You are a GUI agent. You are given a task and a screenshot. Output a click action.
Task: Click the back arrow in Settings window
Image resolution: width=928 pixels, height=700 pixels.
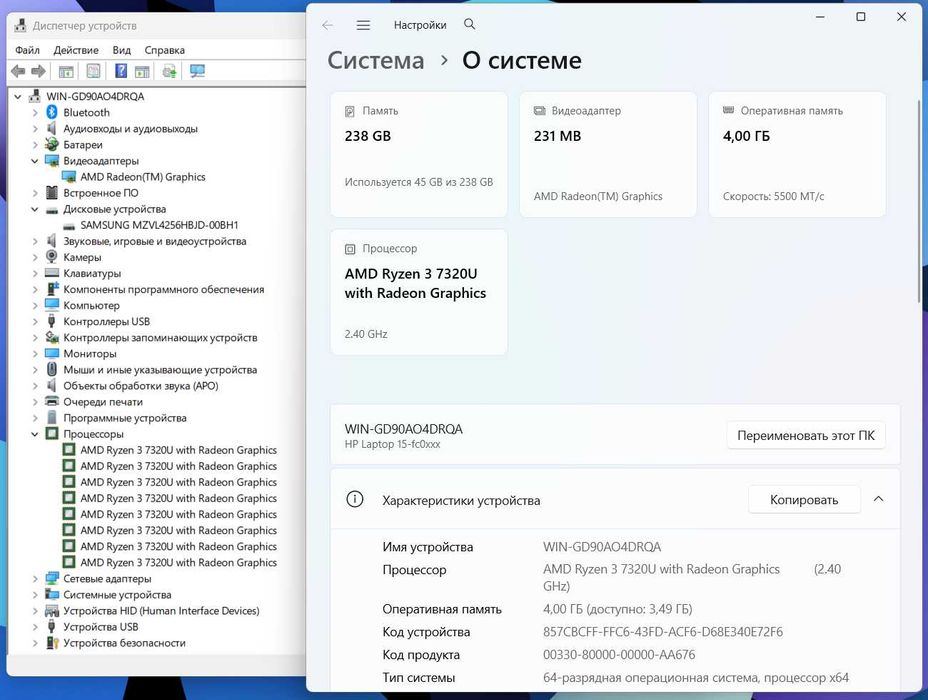(x=327, y=25)
